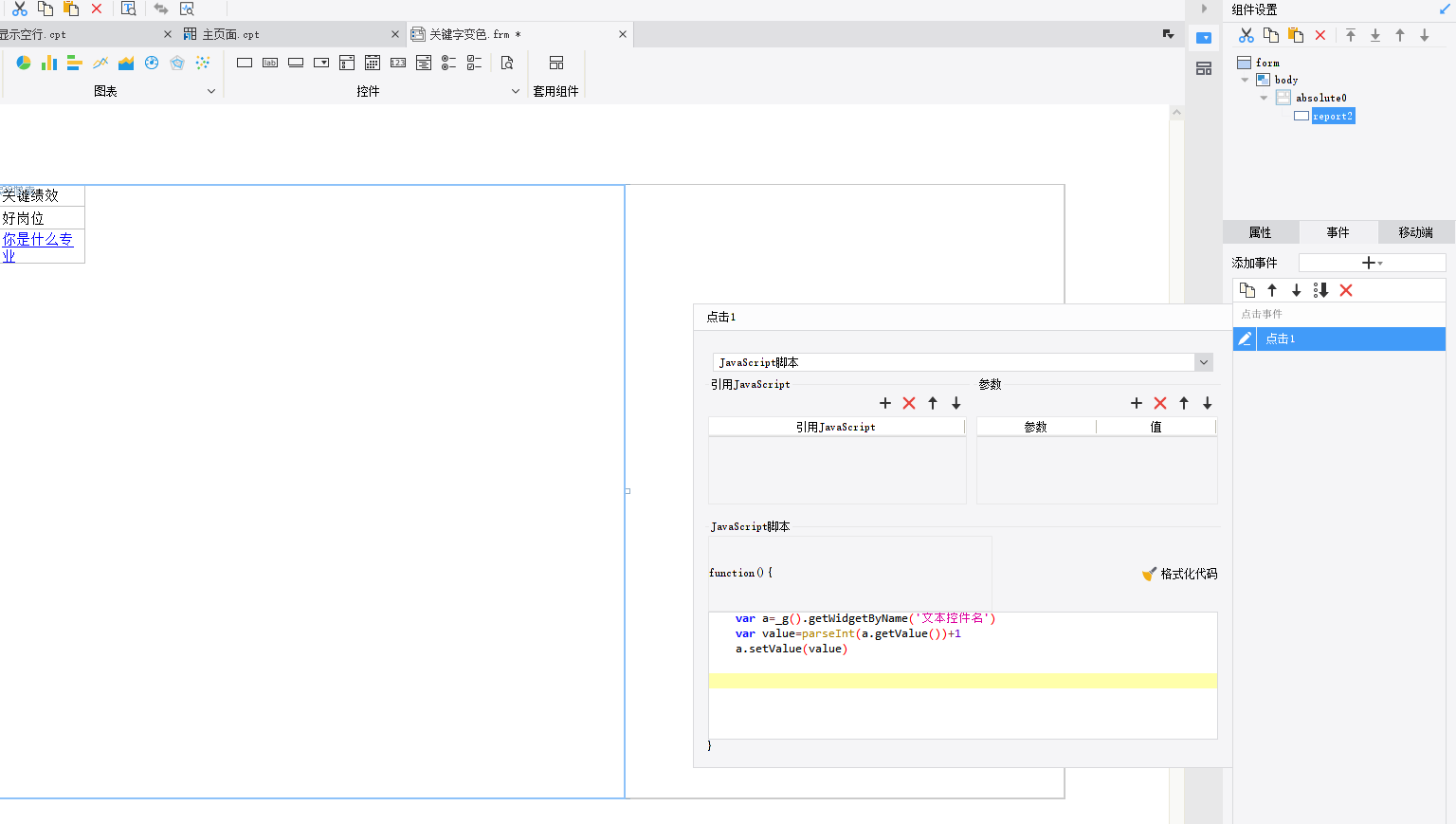
Task: Insert a horizontal bar chart
Action: point(75,63)
